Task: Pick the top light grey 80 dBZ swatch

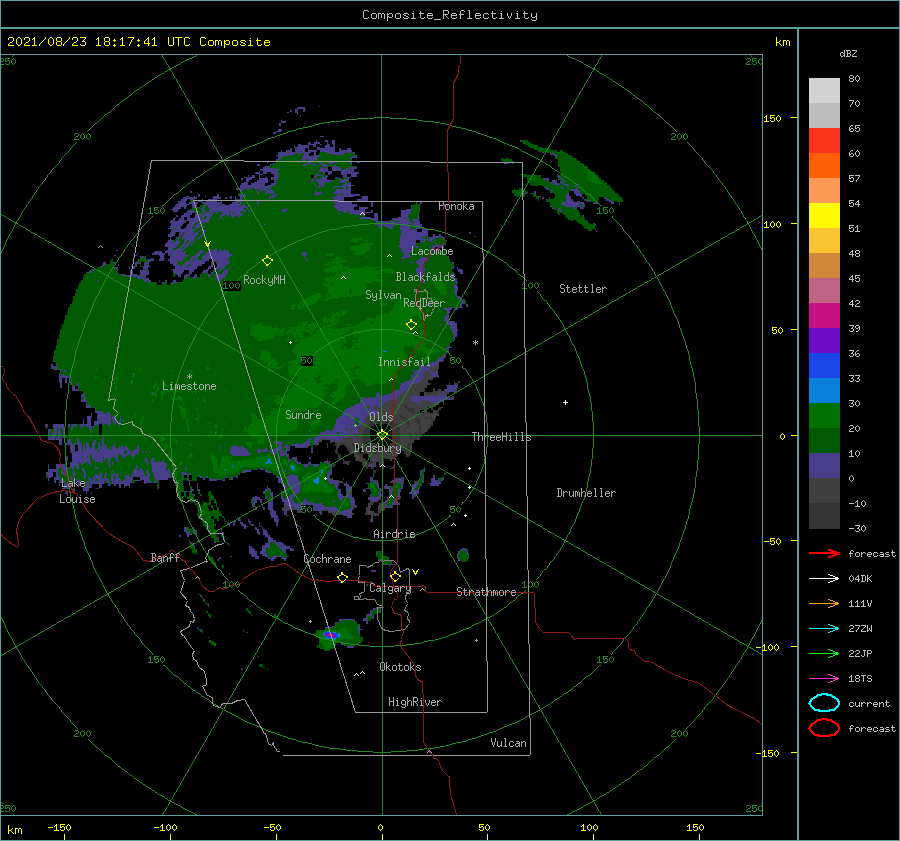Action: [x=824, y=90]
